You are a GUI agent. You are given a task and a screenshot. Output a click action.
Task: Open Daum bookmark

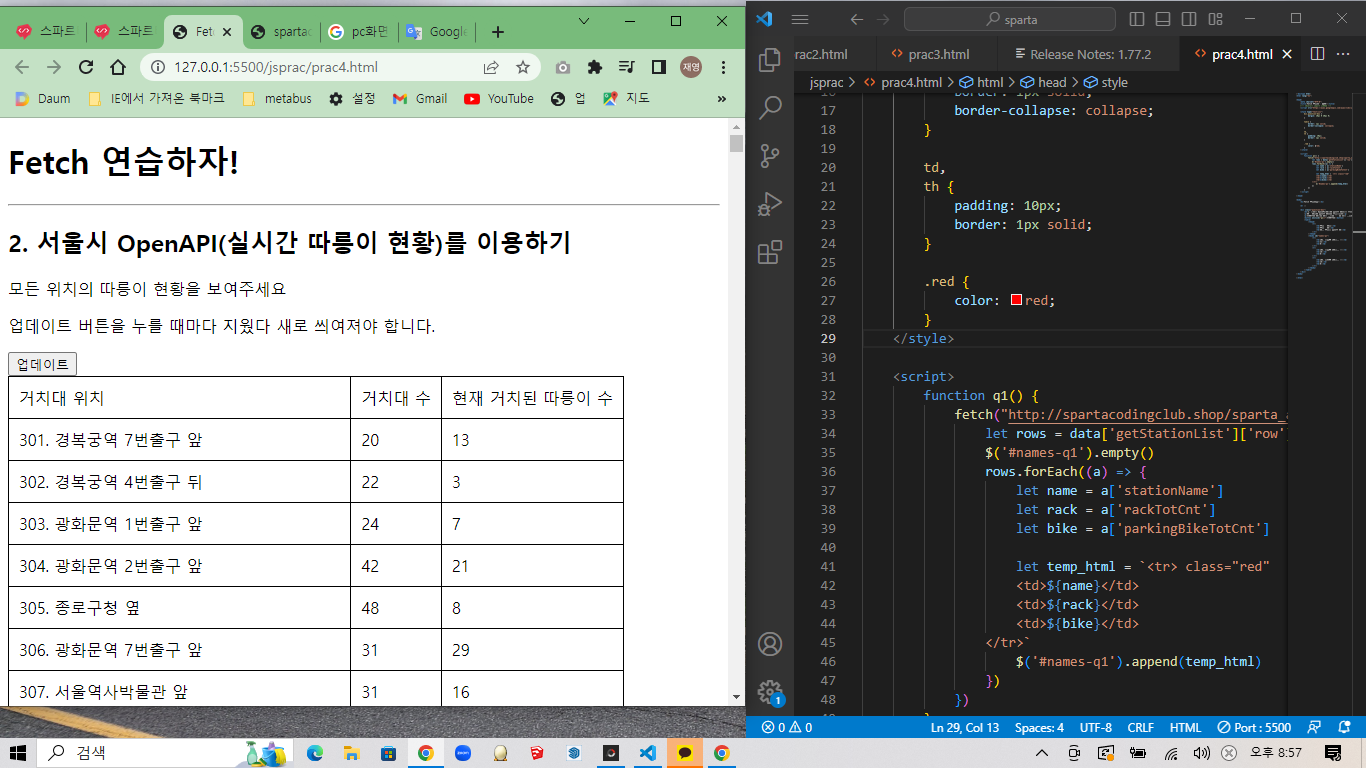(x=42, y=98)
